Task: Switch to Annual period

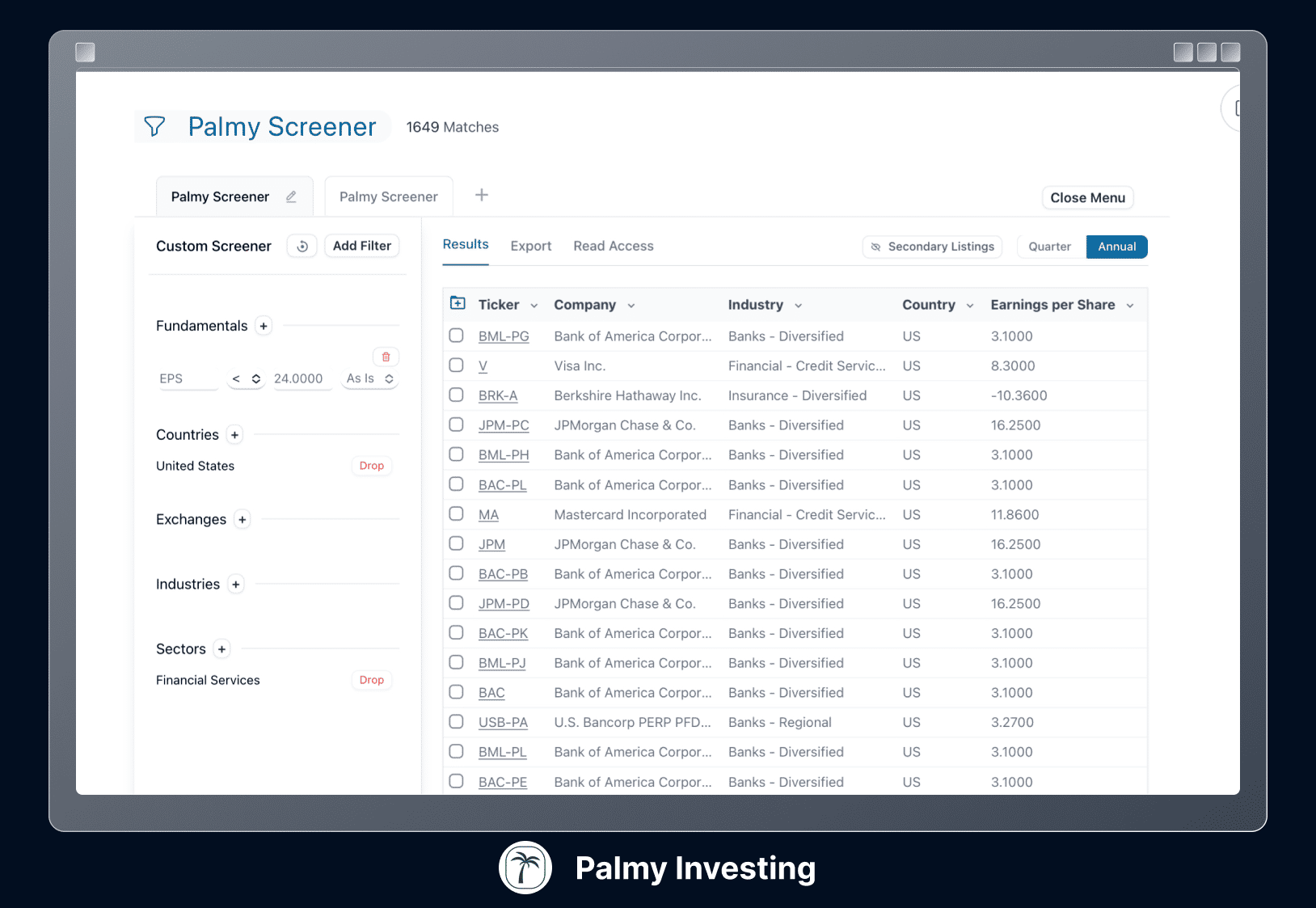Action: click(x=1117, y=247)
